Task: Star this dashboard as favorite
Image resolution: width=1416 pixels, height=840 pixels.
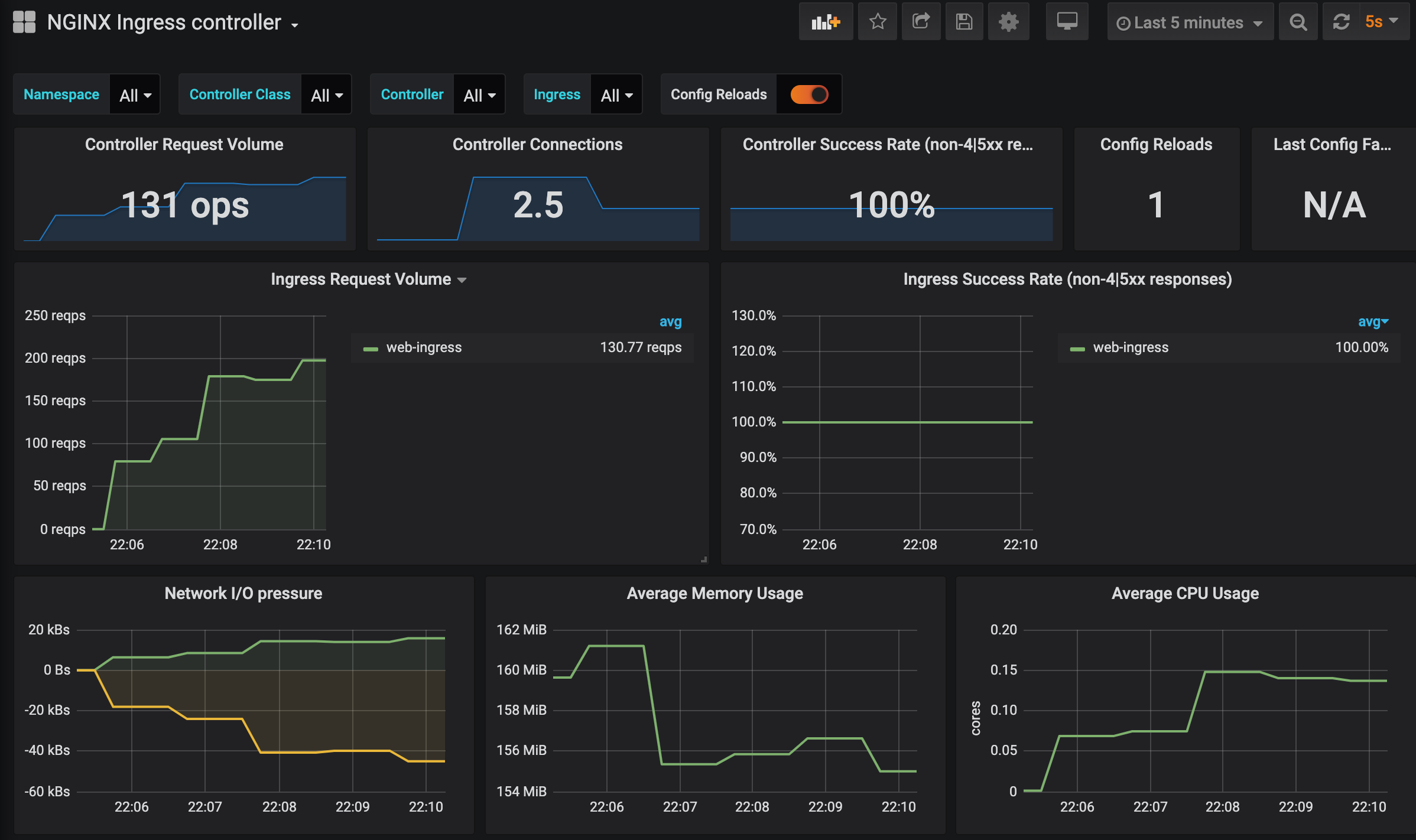Action: [x=878, y=22]
